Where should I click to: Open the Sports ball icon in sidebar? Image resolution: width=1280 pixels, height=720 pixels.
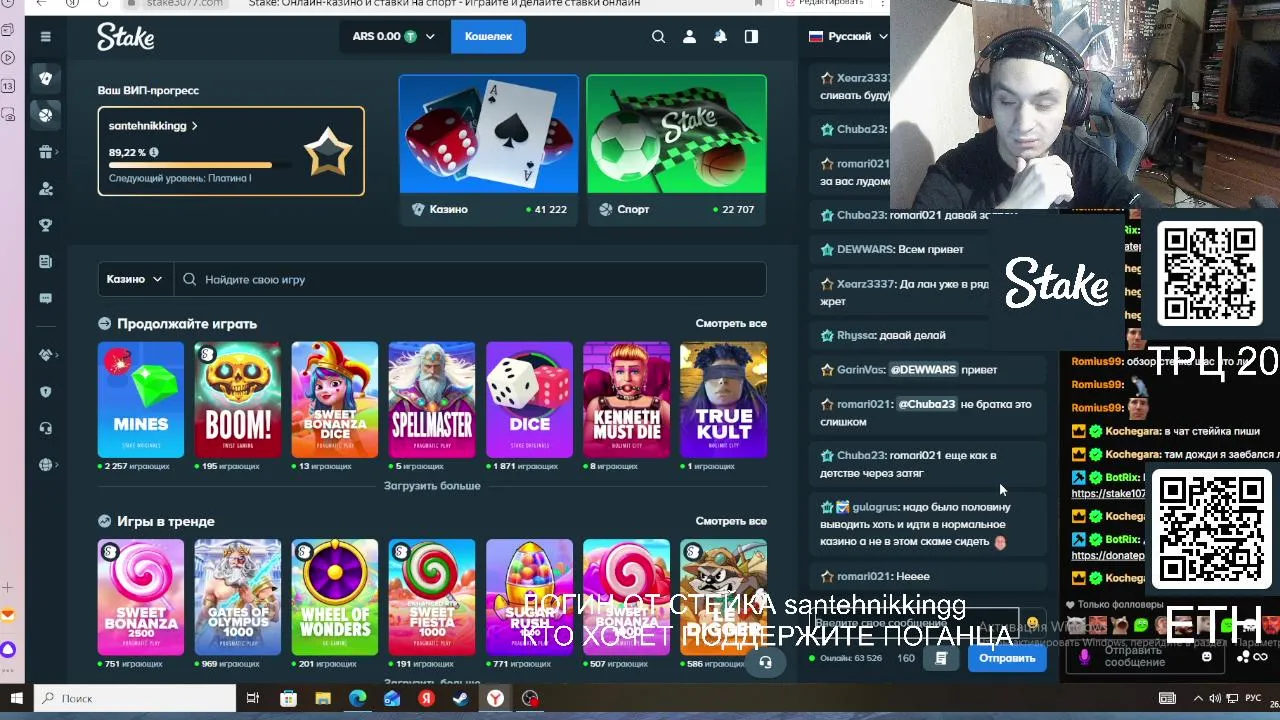[x=45, y=115]
